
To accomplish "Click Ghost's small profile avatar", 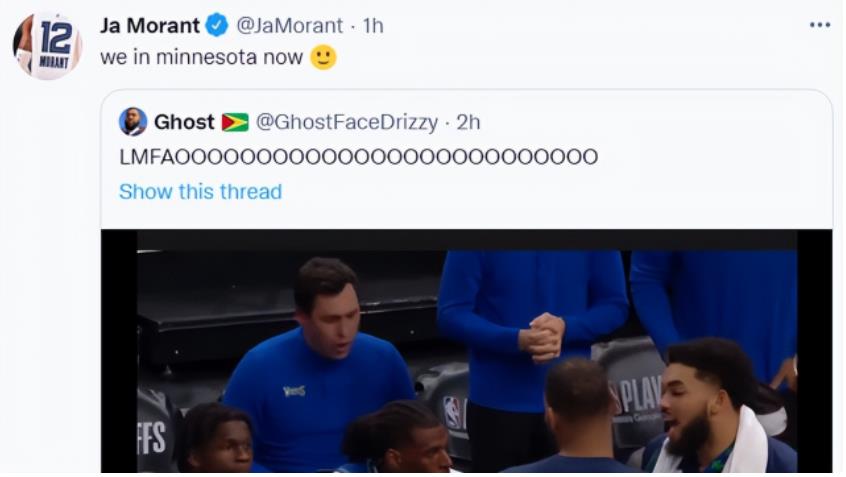I will (133, 122).
